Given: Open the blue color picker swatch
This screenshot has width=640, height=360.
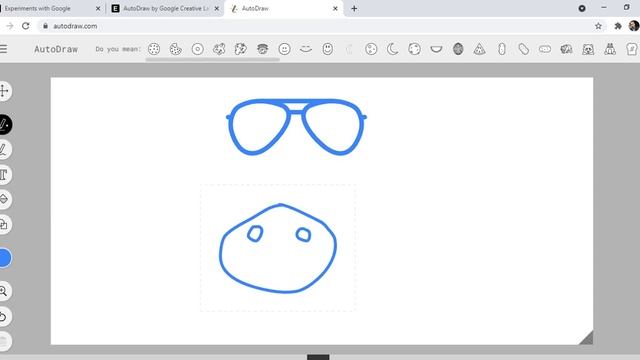Looking at the screenshot, I should [x=5, y=258].
